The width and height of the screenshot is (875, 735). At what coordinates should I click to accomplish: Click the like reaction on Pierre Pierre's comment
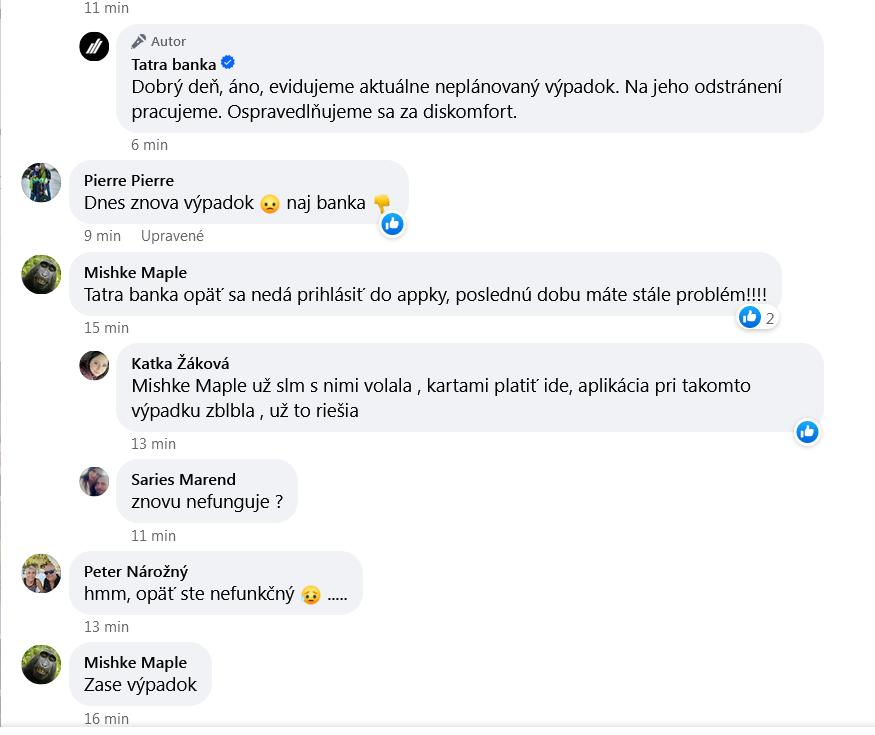pos(392,224)
